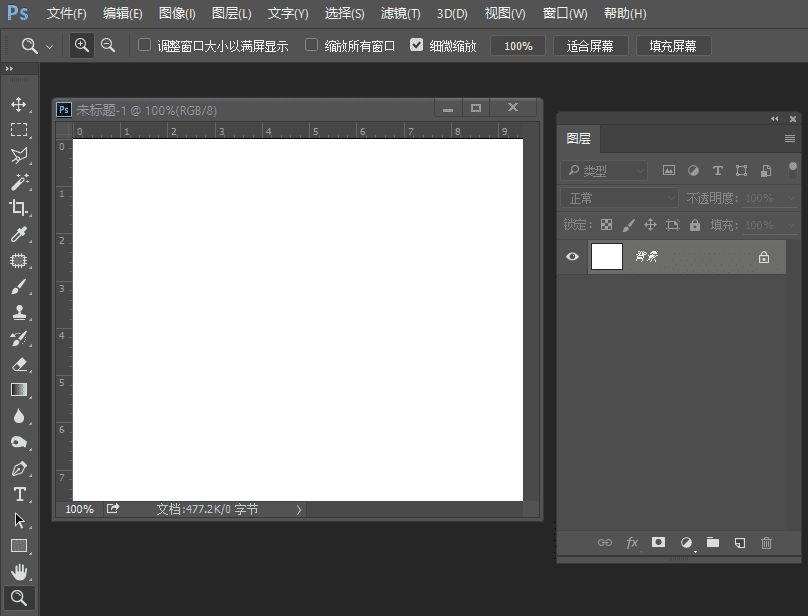808x616 pixels.
Task: Open the Layers panel flyout menu
Action: tap(790, 139)
